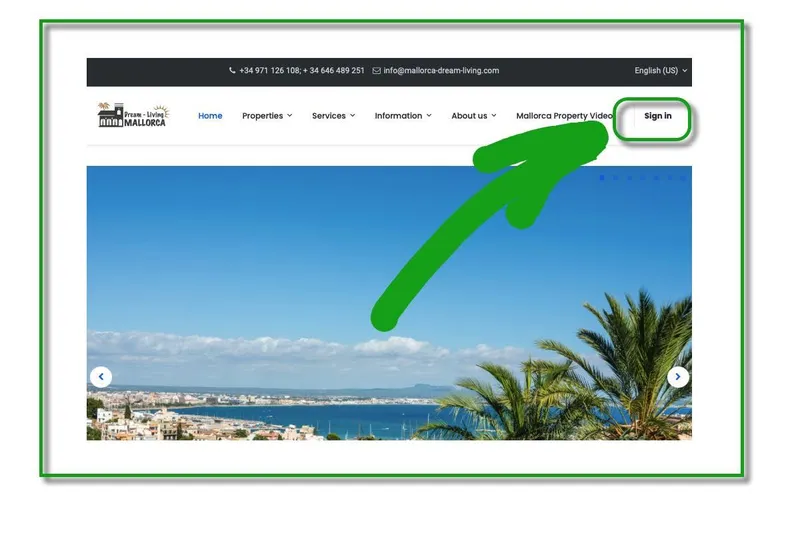
Task: Expand the Properties menu
Action: click(267, 116)
